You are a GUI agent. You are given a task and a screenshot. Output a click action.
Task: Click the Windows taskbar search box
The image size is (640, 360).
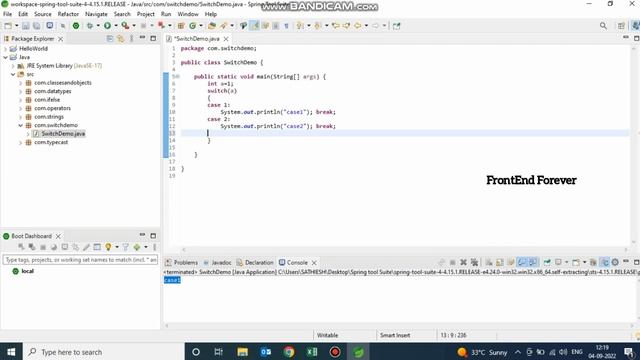[104, 352]
